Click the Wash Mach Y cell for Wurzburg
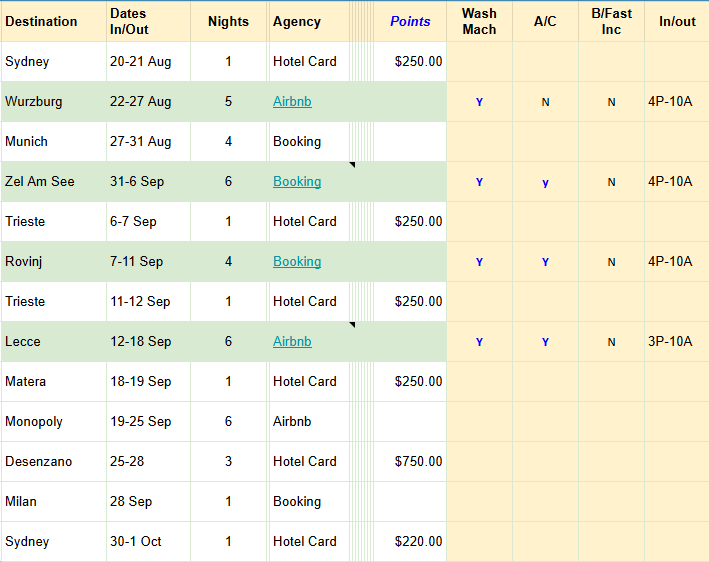Screen dimensions: 709x562 479,102
